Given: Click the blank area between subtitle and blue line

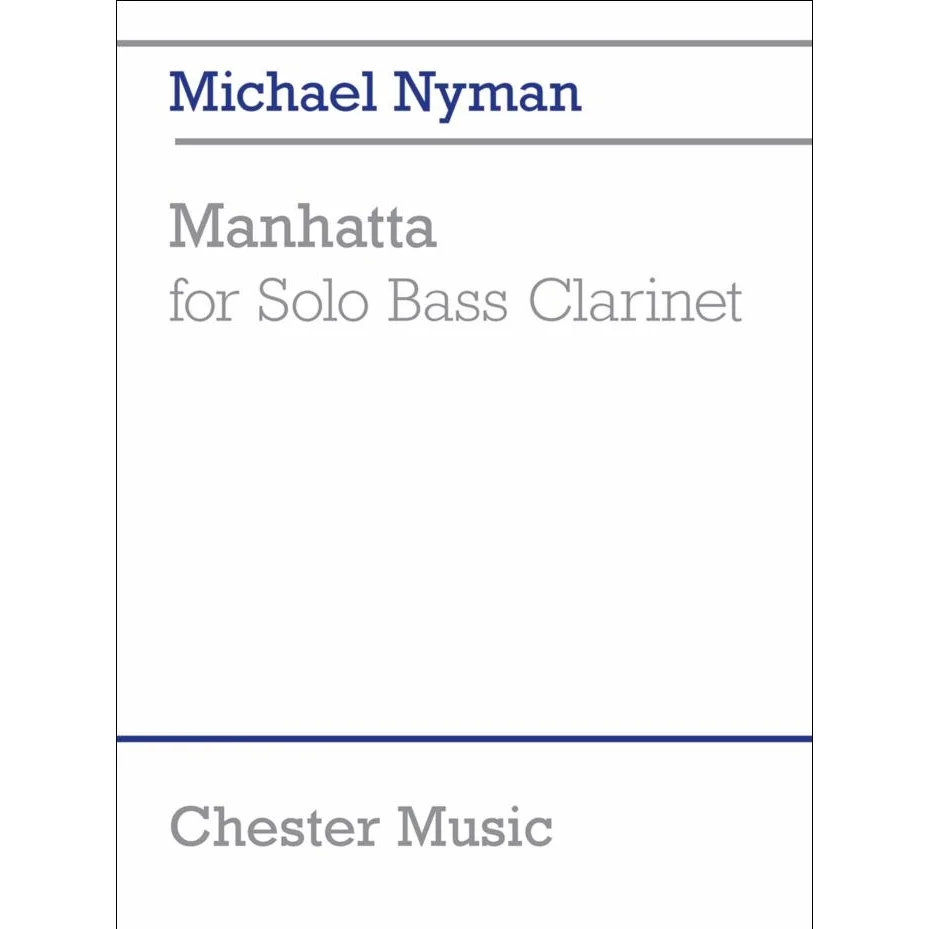Looking at the screenshot, I should (464, 520).
